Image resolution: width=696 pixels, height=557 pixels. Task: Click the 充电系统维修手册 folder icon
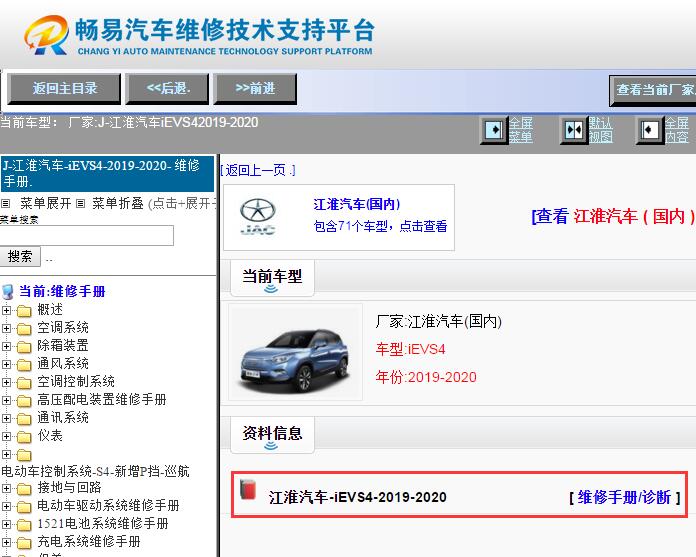click(24, 542)
